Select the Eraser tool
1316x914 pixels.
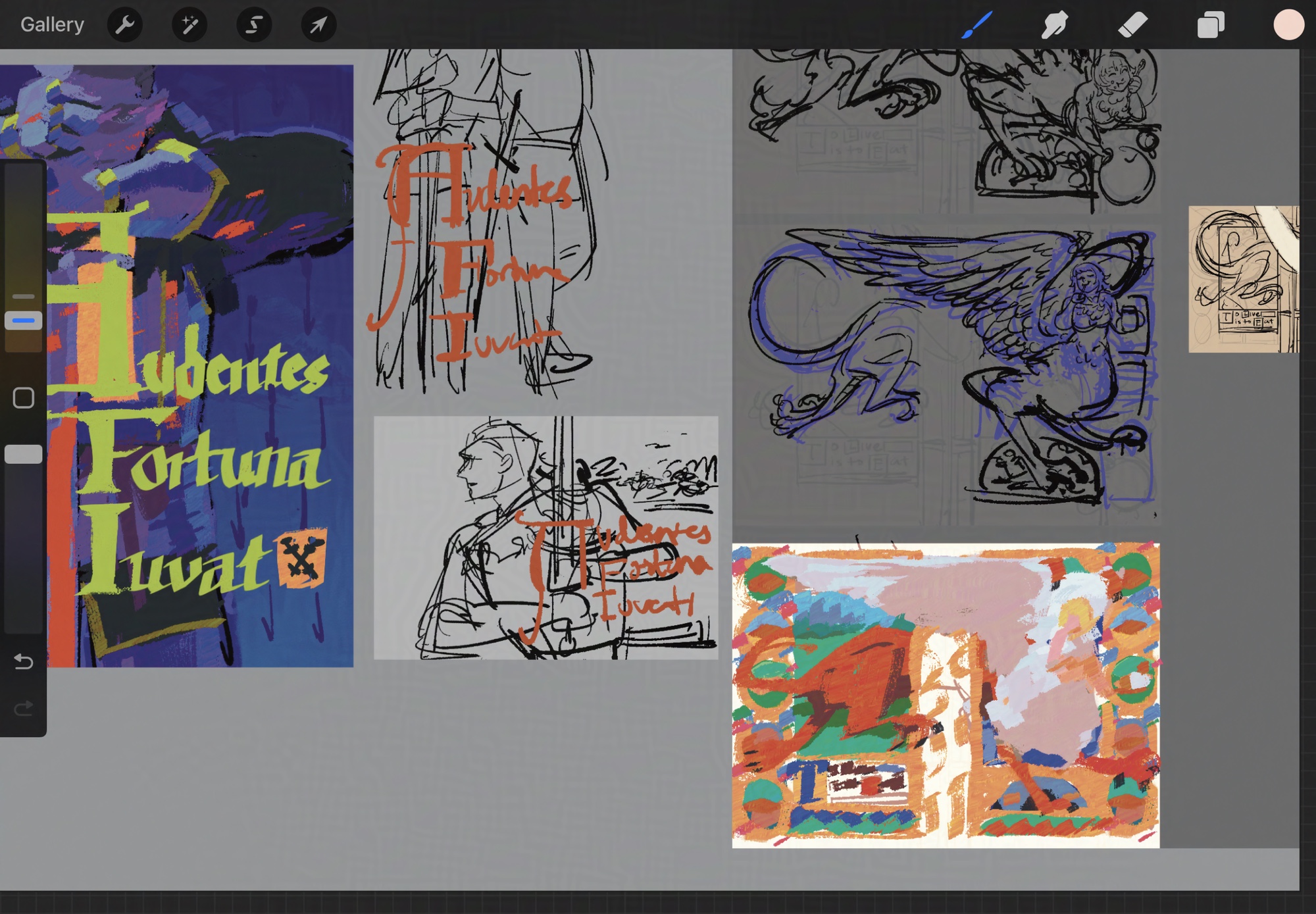(1132, 25)
